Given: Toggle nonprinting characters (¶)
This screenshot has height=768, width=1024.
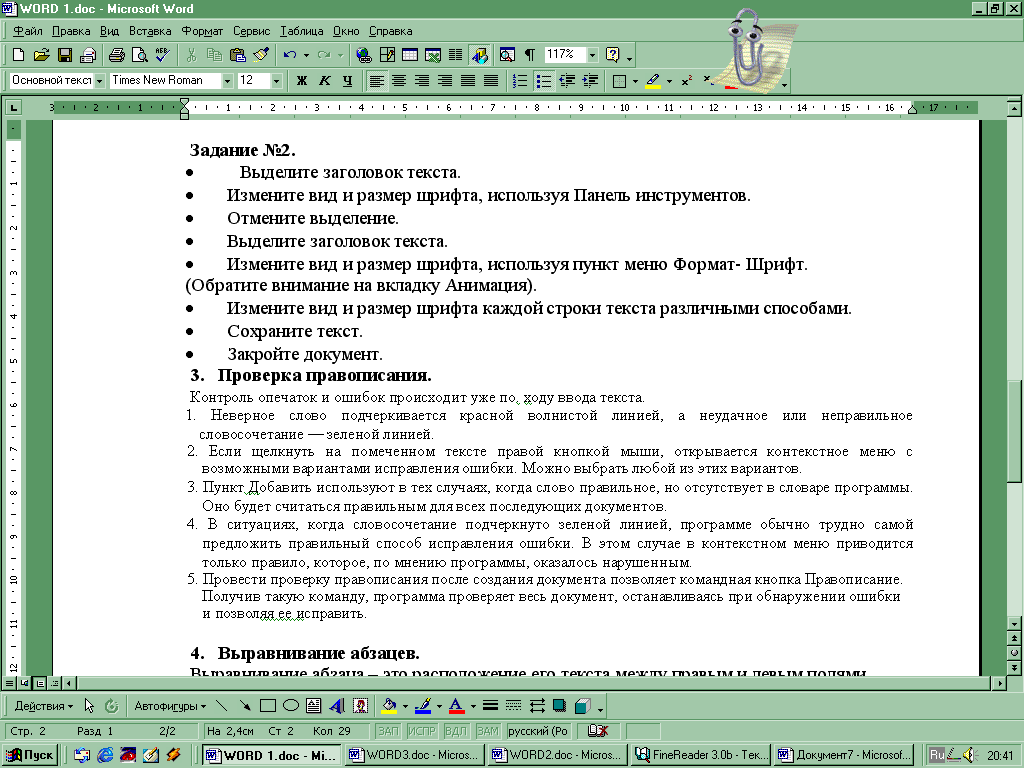Looking at the screenshot, I should tap(530, 55).
